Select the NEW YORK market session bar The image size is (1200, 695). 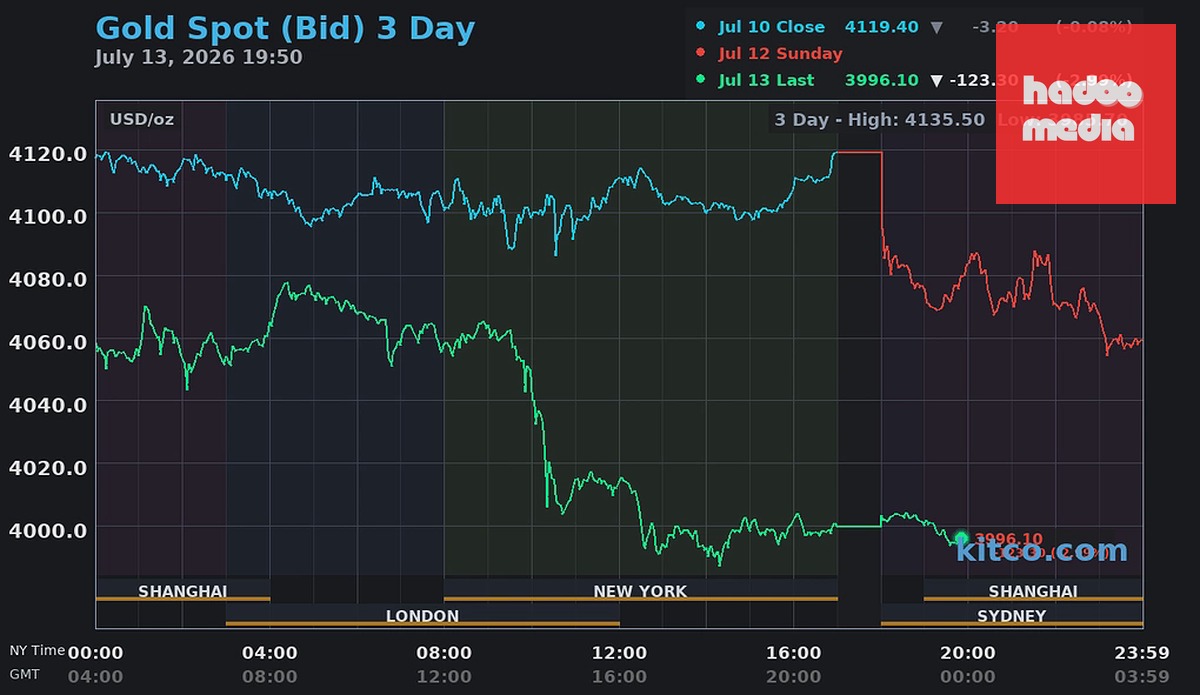640,590
